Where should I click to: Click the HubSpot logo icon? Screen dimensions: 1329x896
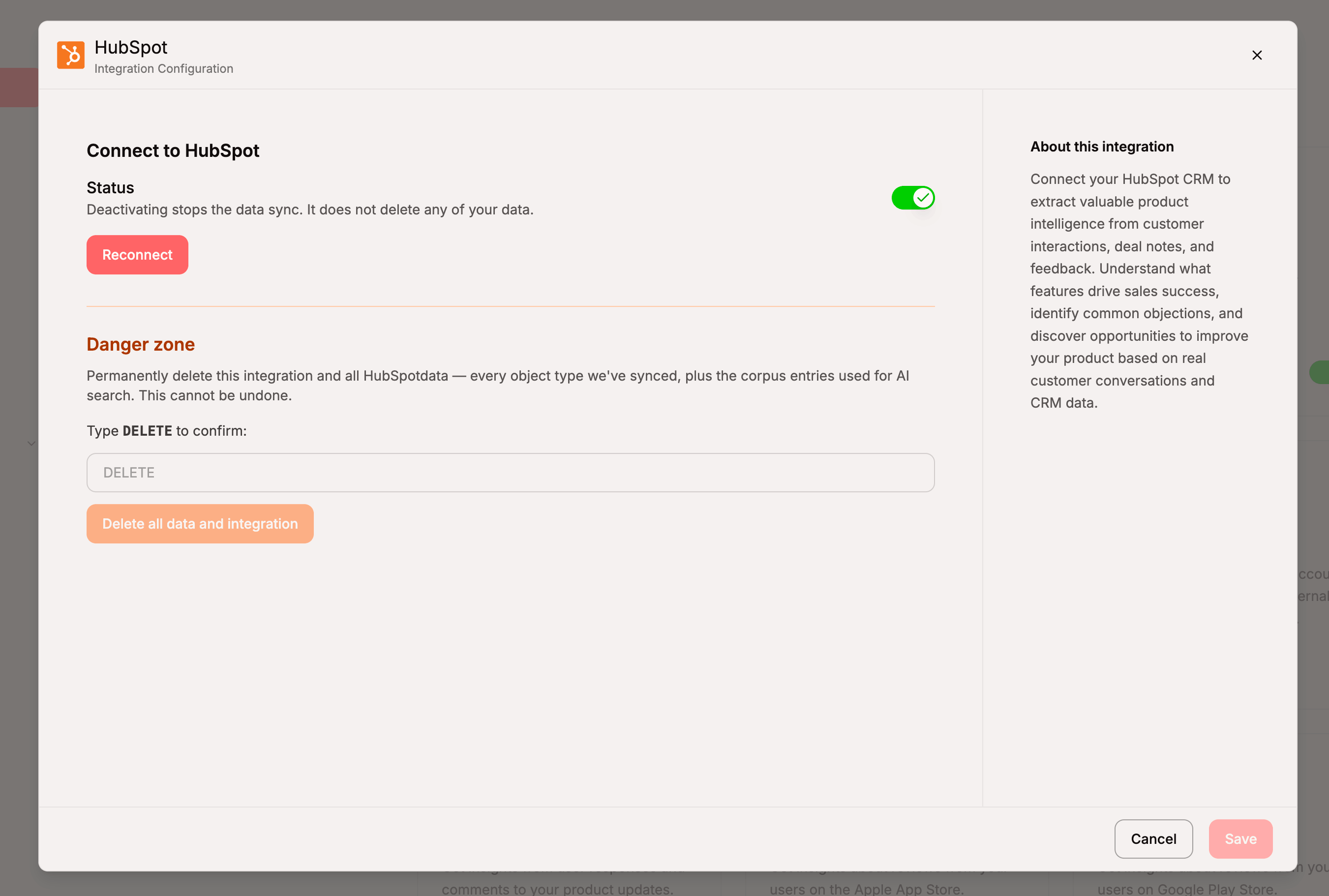pos(71,55)
